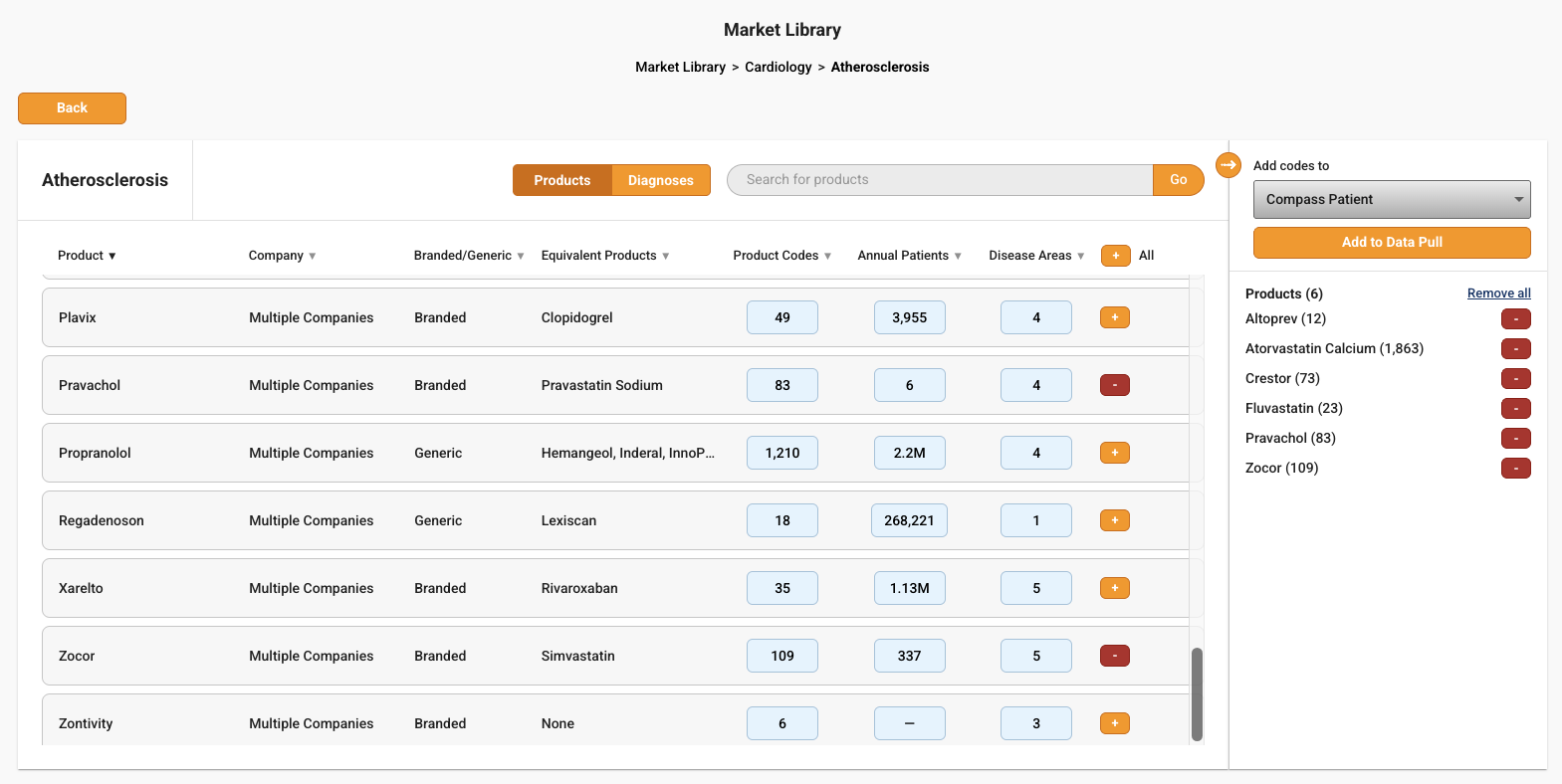The image size is (1562, 784).
Task: Click the Rivaroxaban equivalent product text
Action: click(x=579, y=588)
